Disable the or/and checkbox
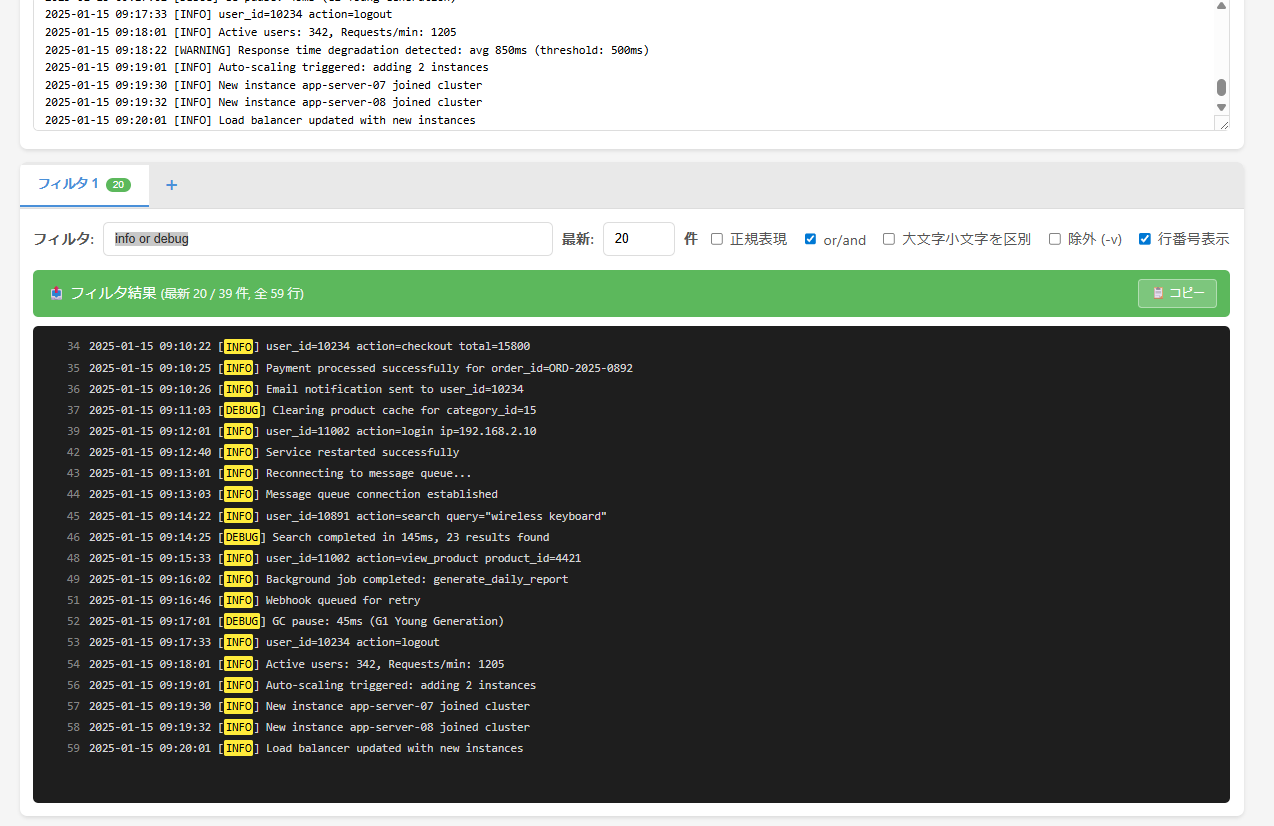1274x826 pixels. tap(811, 239)
